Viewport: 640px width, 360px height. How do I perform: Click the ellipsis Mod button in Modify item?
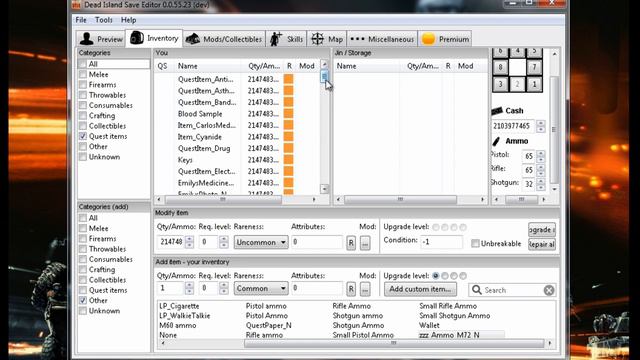(x=365, y=243)
